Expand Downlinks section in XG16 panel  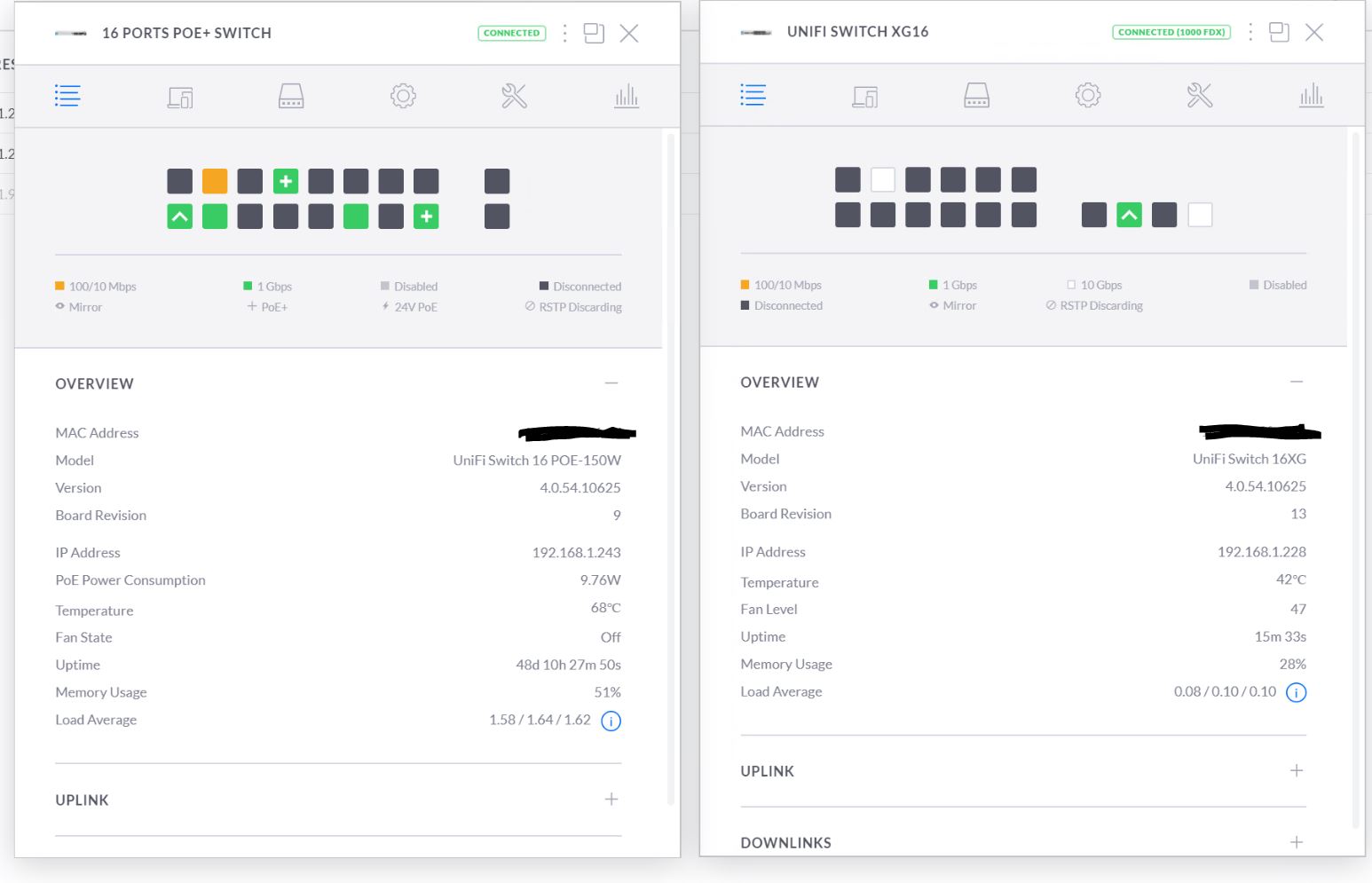(1297, 842)
